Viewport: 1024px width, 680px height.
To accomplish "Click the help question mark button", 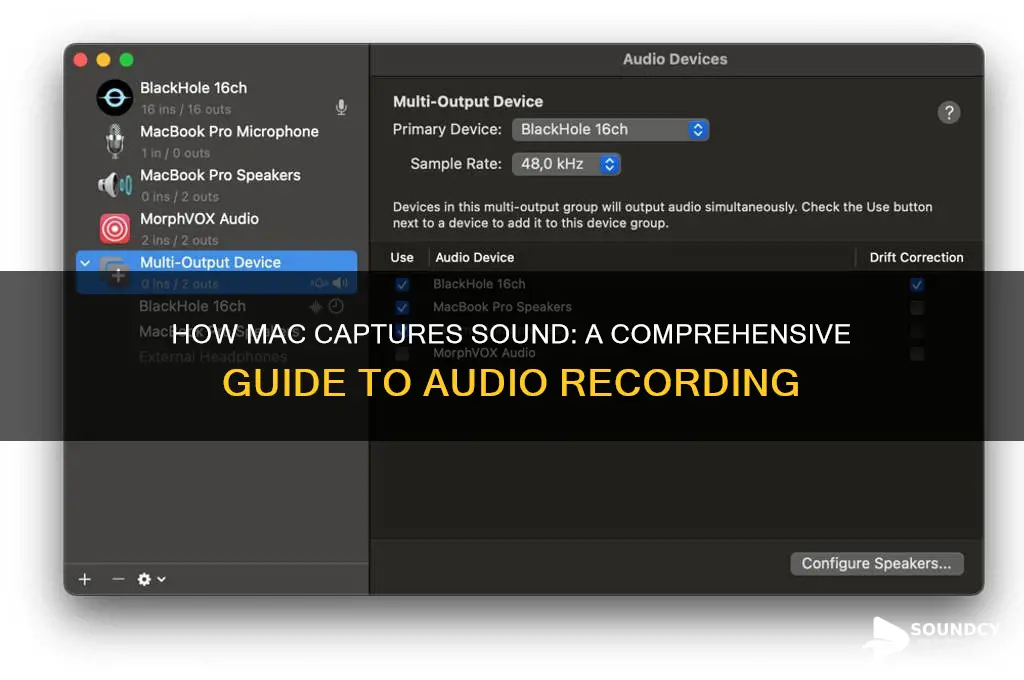I will [949, 112].
